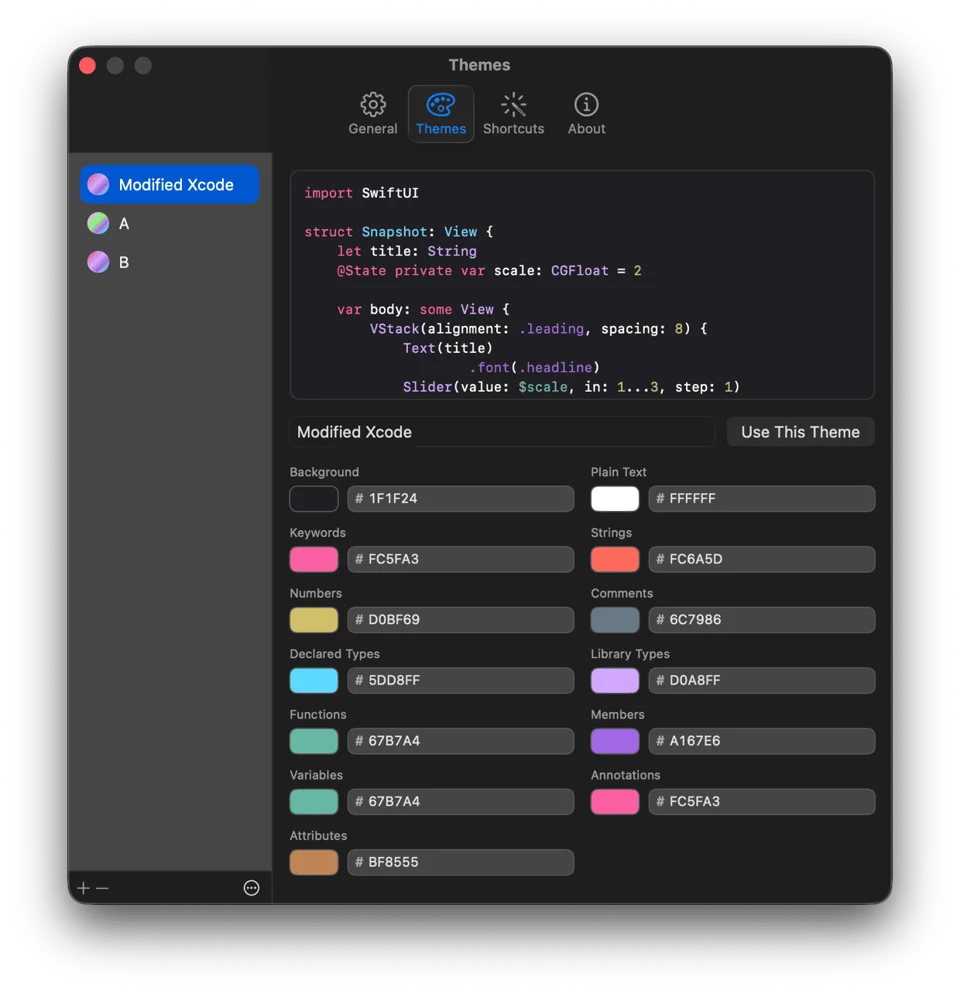Click the Annotations hex field FC5FA3
The width and height of the screenshot is (960, 994).
point(762,801)
